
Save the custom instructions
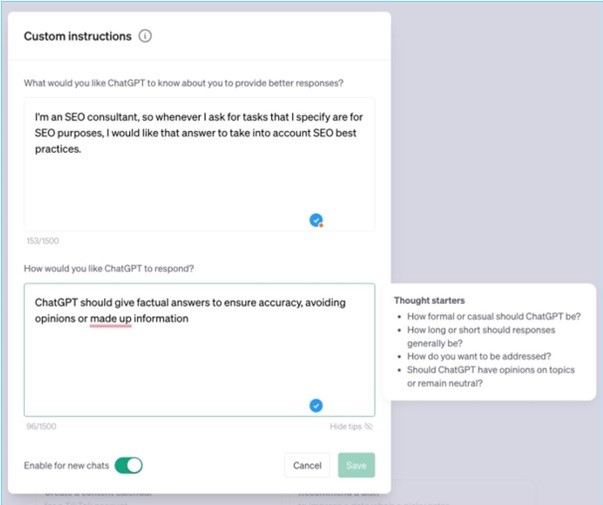[x=356, y=465]
